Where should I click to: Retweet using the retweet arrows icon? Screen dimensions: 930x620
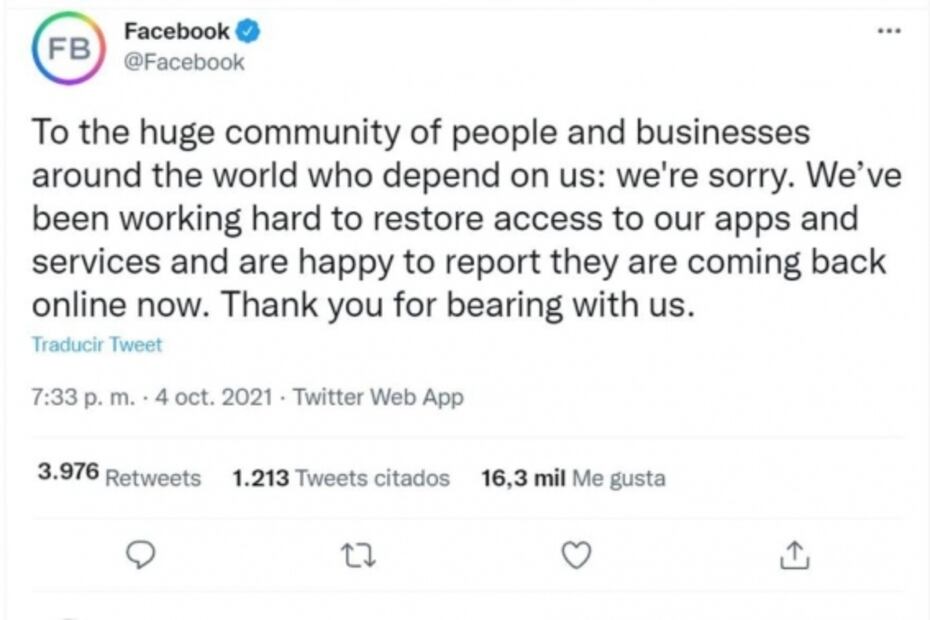[359, 553]
